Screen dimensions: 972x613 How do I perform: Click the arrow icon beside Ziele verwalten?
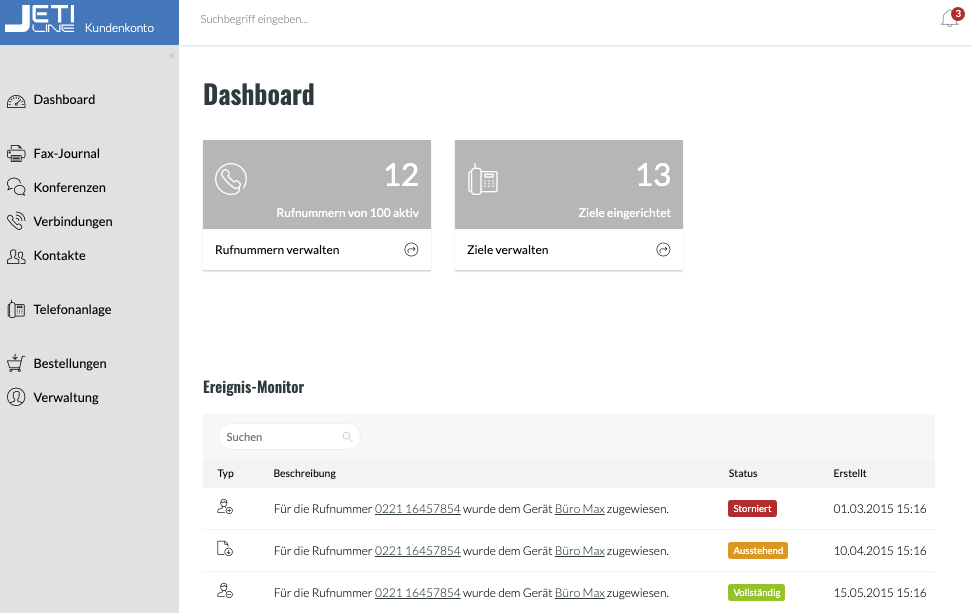(663, 250)
